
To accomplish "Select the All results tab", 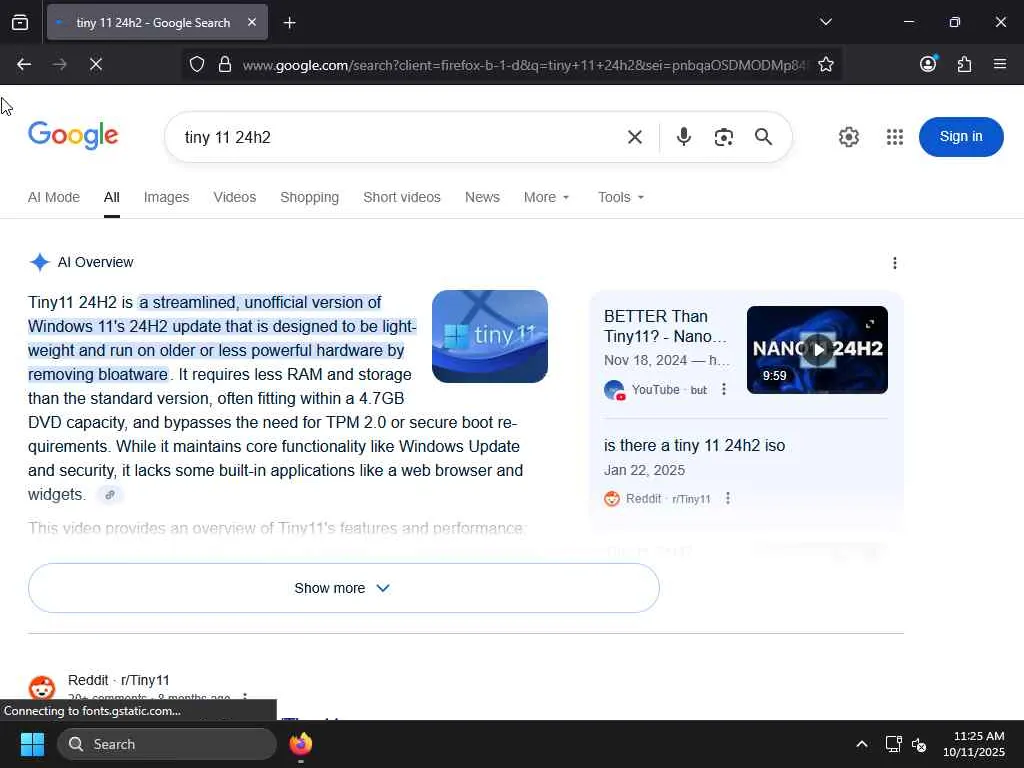I will 112,197.
